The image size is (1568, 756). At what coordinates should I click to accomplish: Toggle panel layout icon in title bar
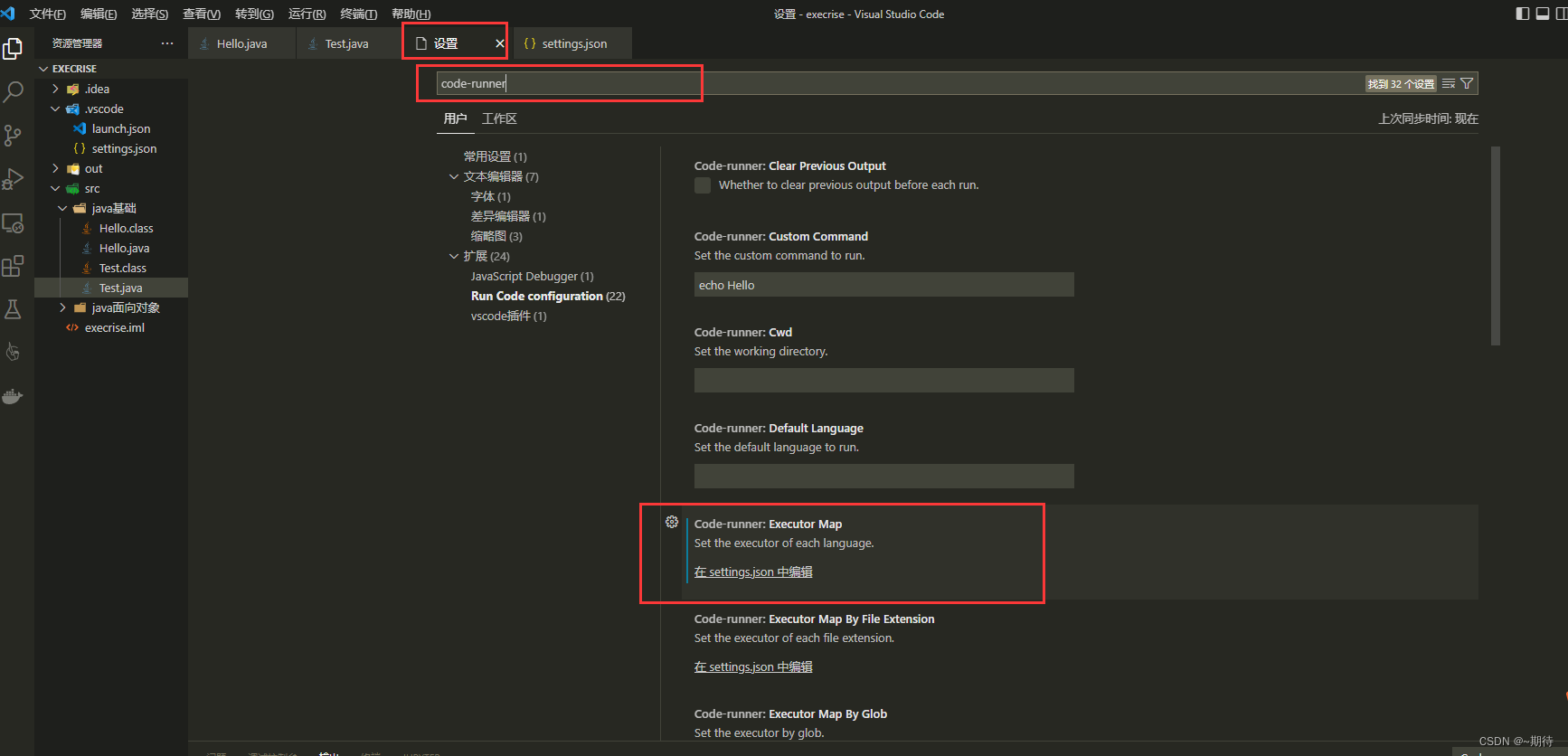point(1543,14)
